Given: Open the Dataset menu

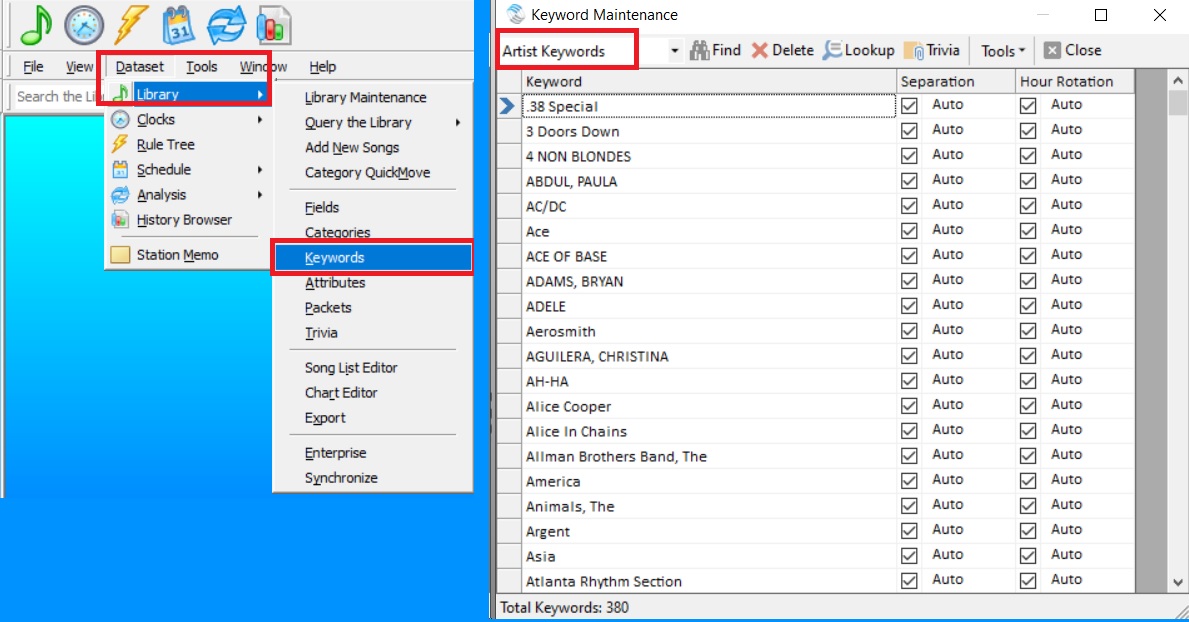Looking at the screenshot, I should pyautogui.click(x=140, y=67).
